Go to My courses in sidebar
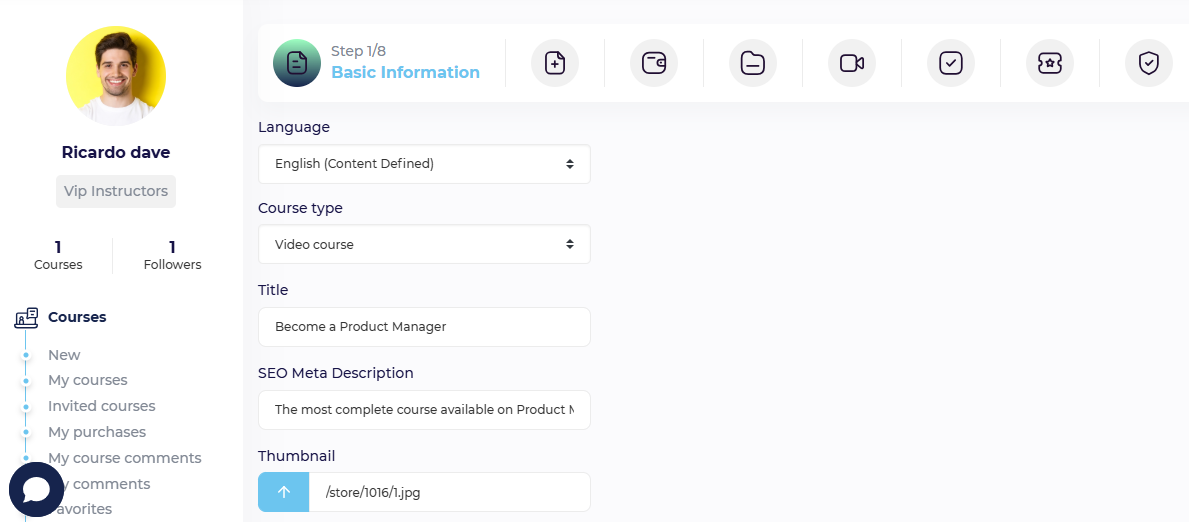The image size is (1189, 522). coord(88,380)
